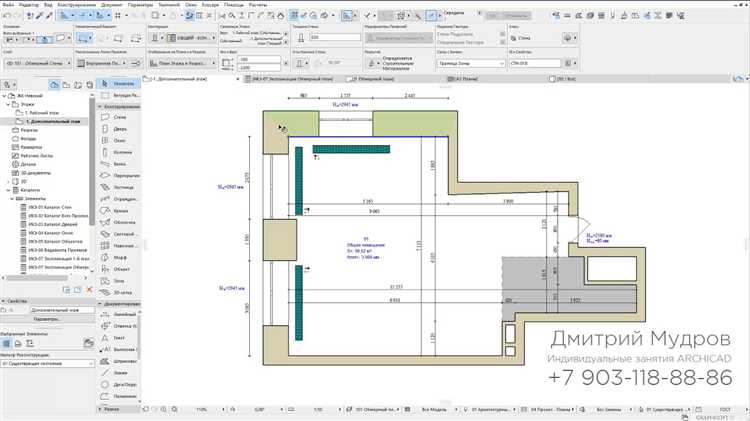
Task: Select the Текст (Text) tool
Action: tap(118, 337)
